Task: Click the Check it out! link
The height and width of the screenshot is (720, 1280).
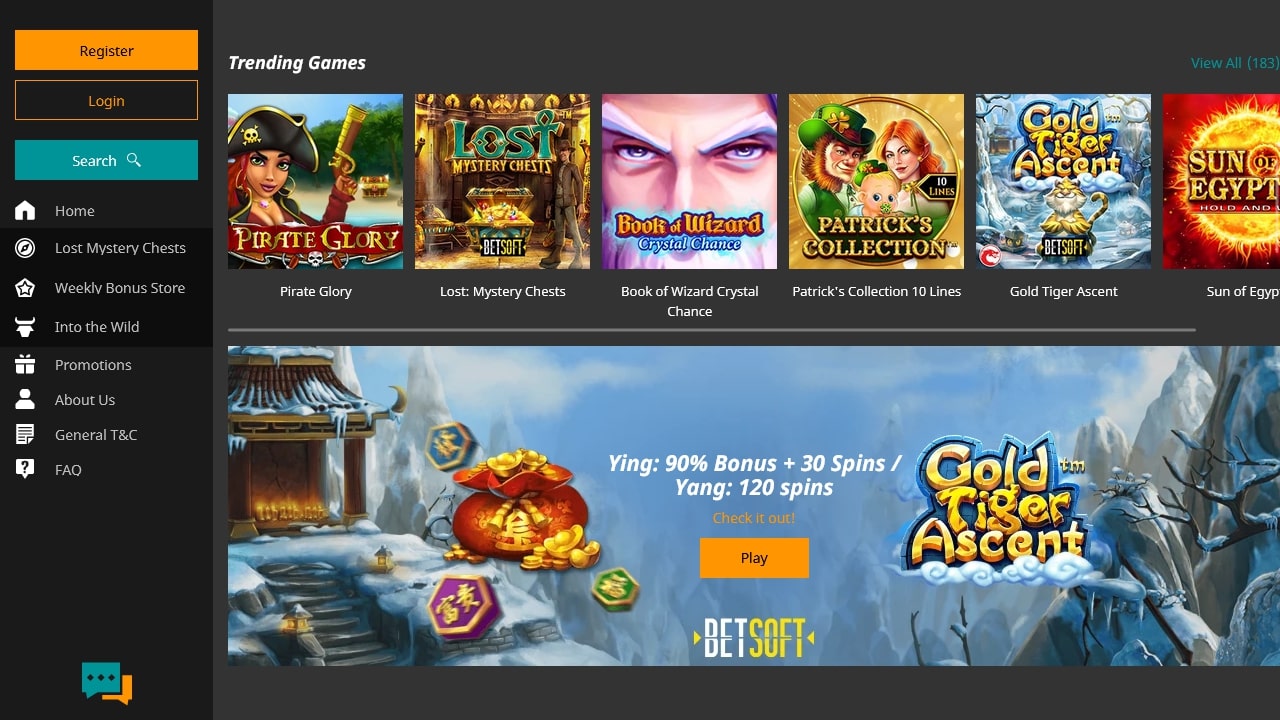Action: tap(754, 518)
